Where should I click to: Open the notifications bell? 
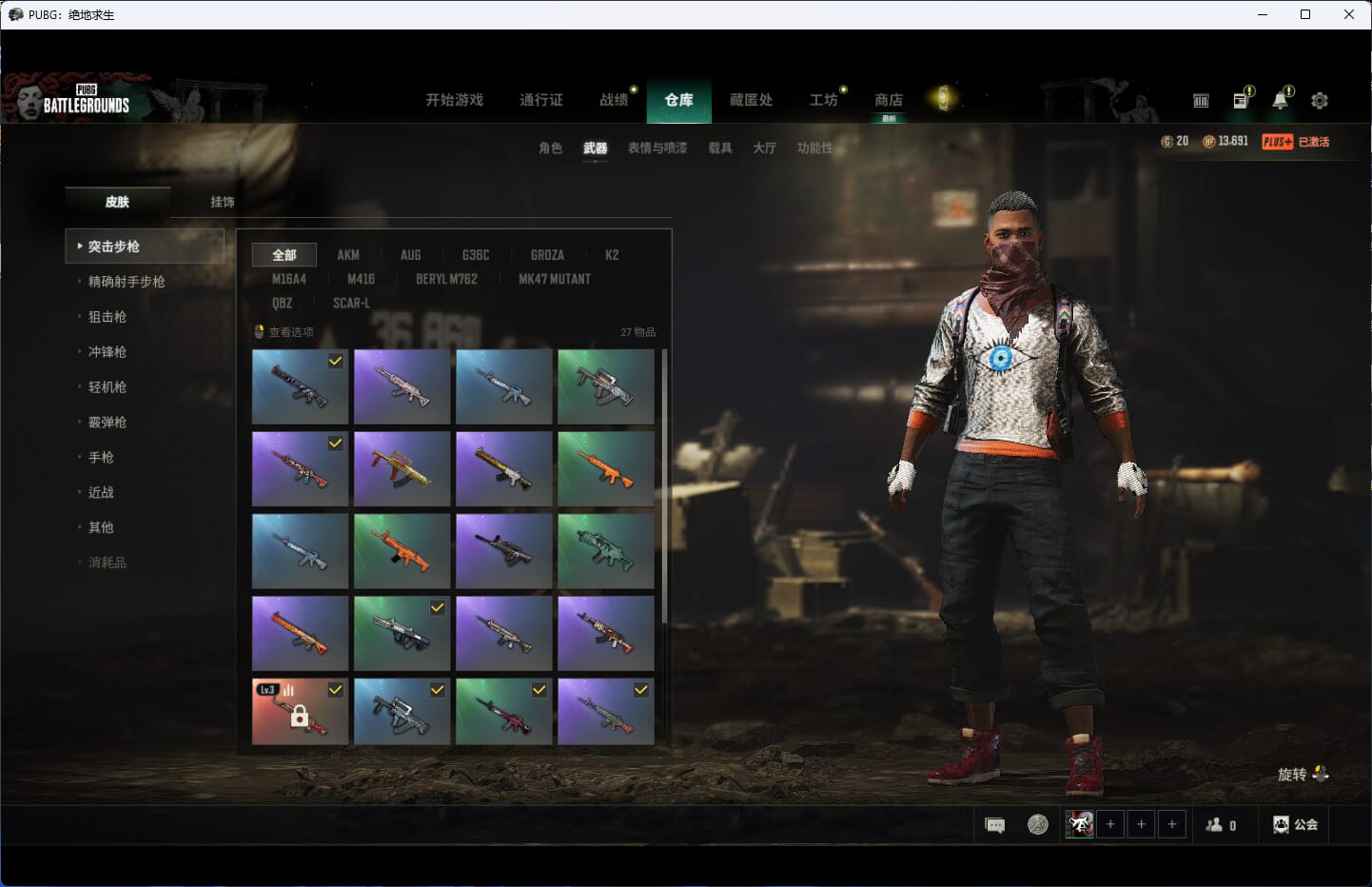(1281, 100)
